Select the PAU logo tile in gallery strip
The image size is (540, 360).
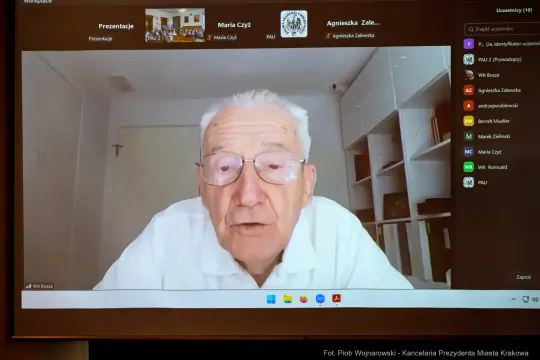[x=294, y=24]
